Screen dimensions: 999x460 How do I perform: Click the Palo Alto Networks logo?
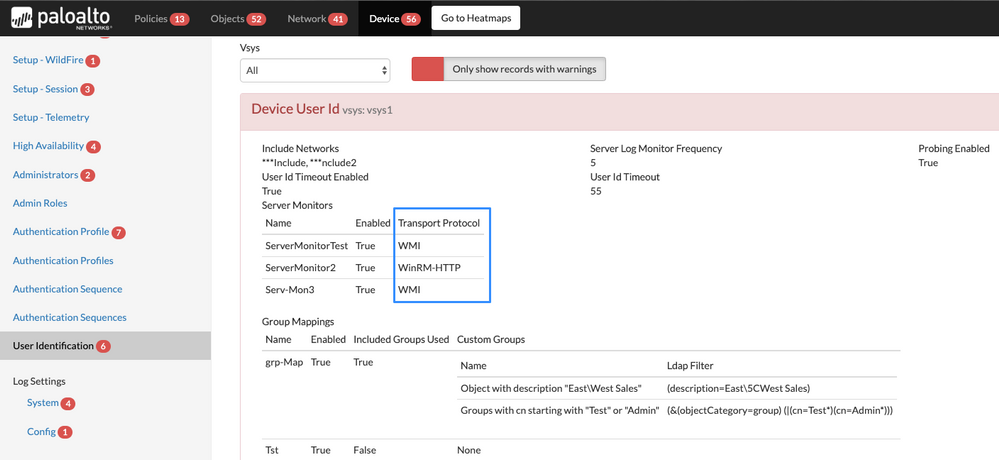coord(61,18)
